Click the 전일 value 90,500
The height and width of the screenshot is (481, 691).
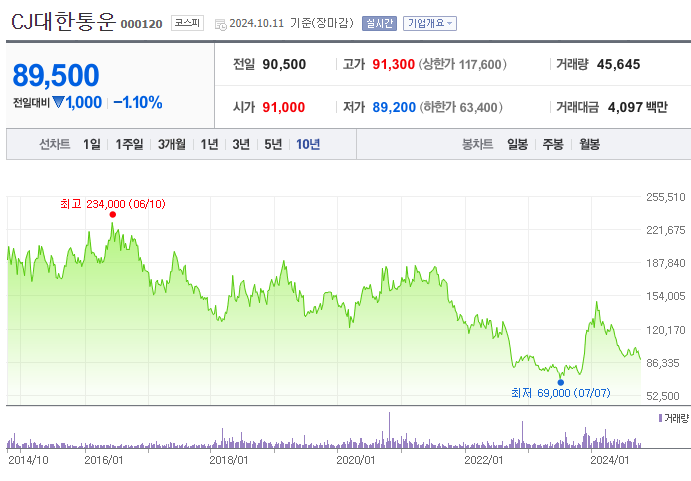284,64
